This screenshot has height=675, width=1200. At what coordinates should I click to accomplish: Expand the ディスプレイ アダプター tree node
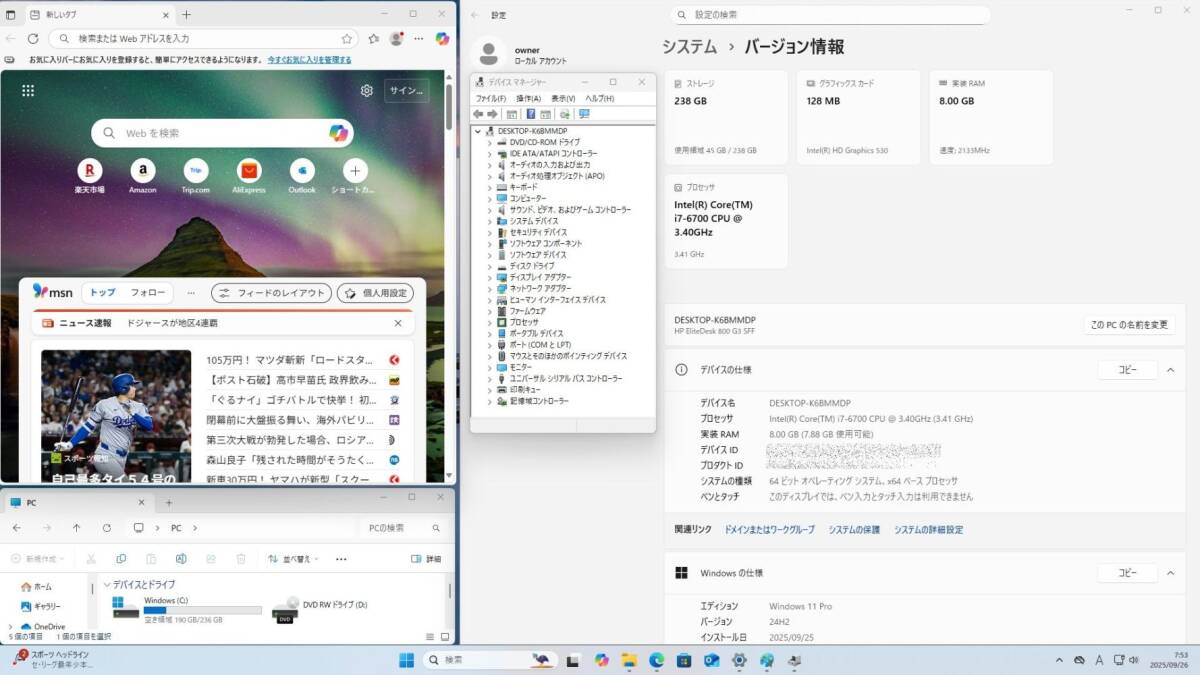[x=489, y=277]
